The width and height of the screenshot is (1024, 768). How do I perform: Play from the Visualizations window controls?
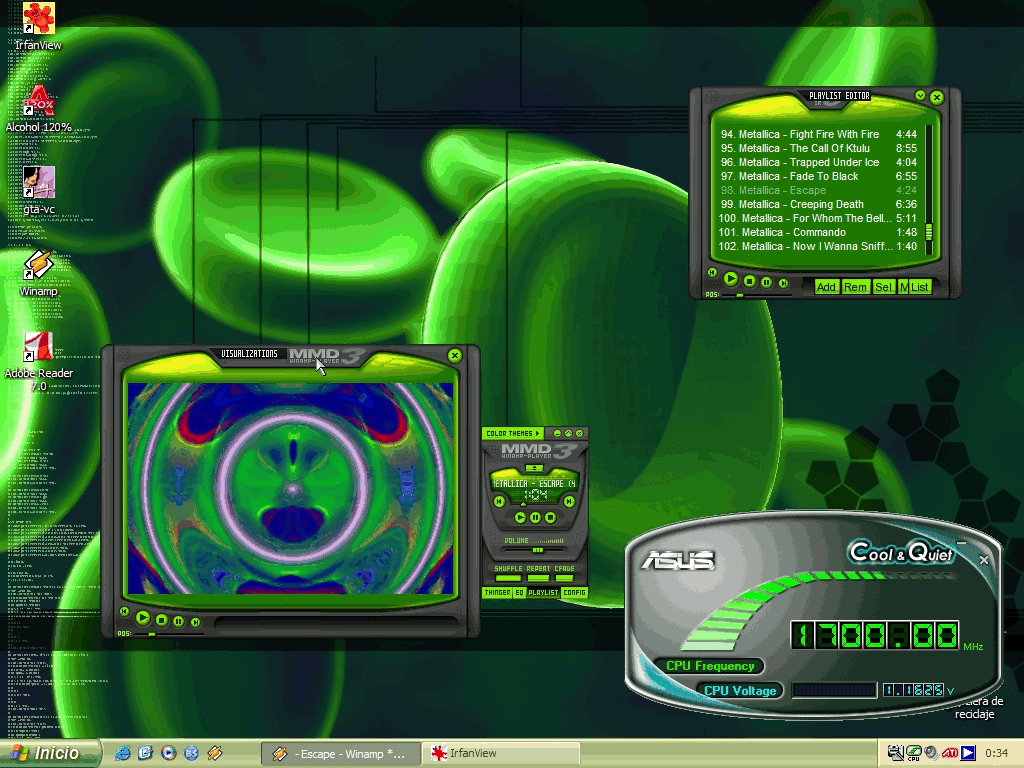[x=143, y=618]
